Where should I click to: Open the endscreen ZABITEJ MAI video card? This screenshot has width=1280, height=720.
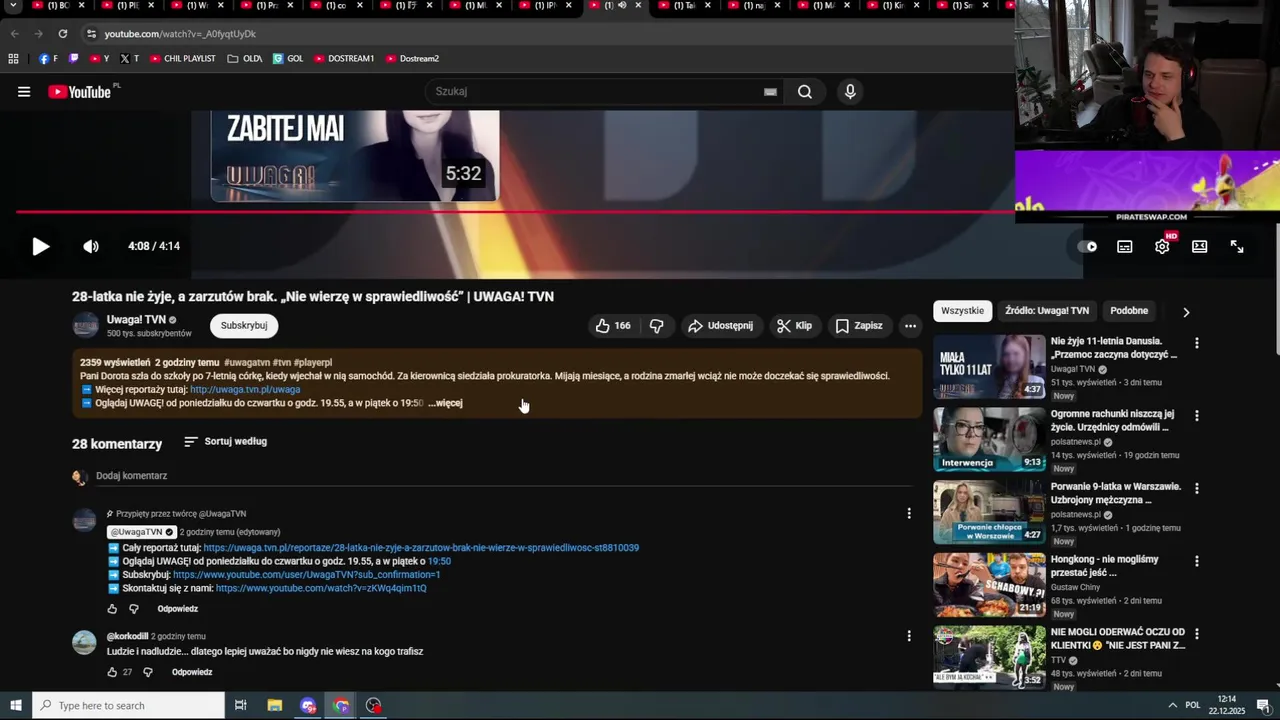click(355, 156)
